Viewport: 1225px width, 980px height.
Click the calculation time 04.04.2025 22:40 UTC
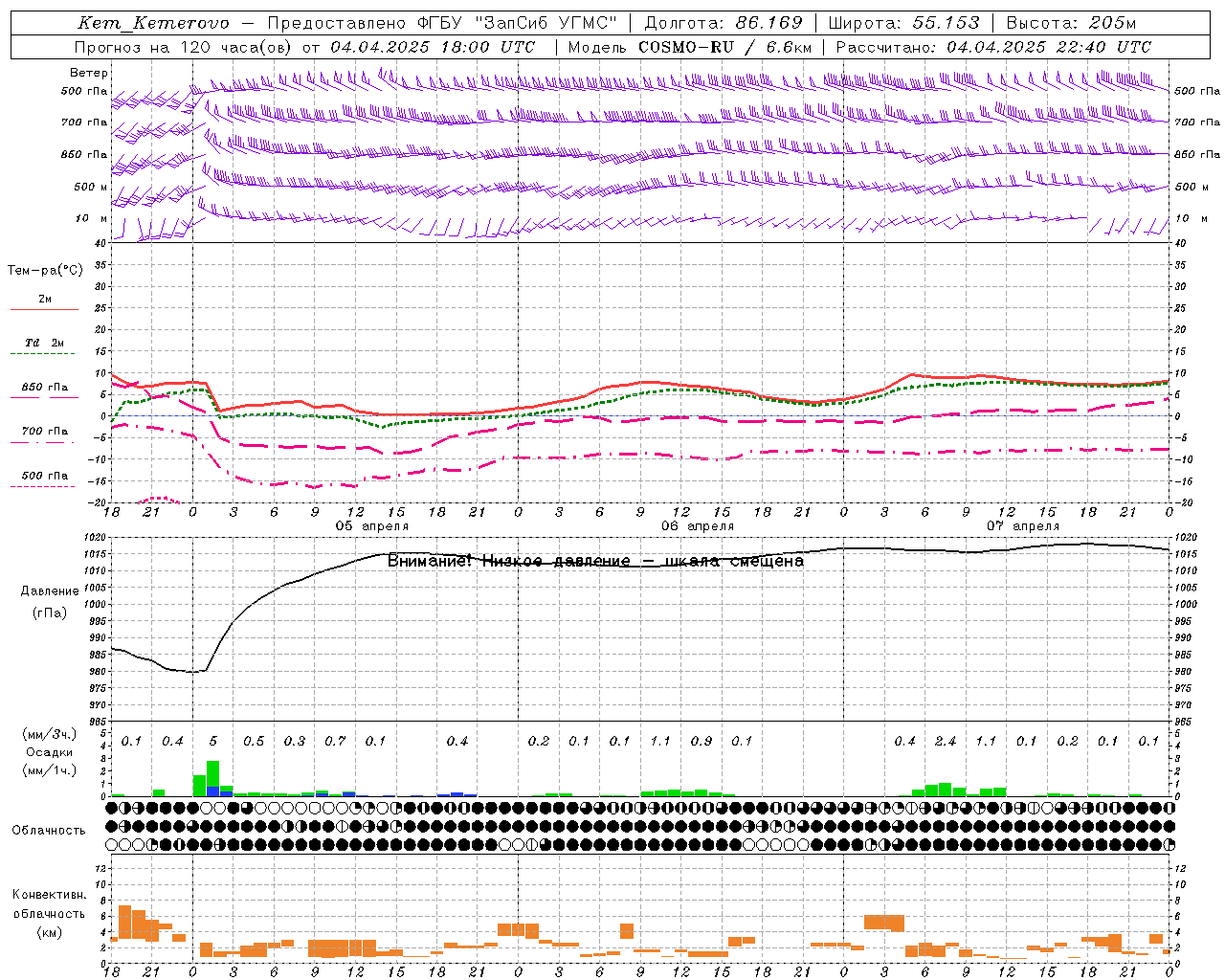coord(1049,47)
